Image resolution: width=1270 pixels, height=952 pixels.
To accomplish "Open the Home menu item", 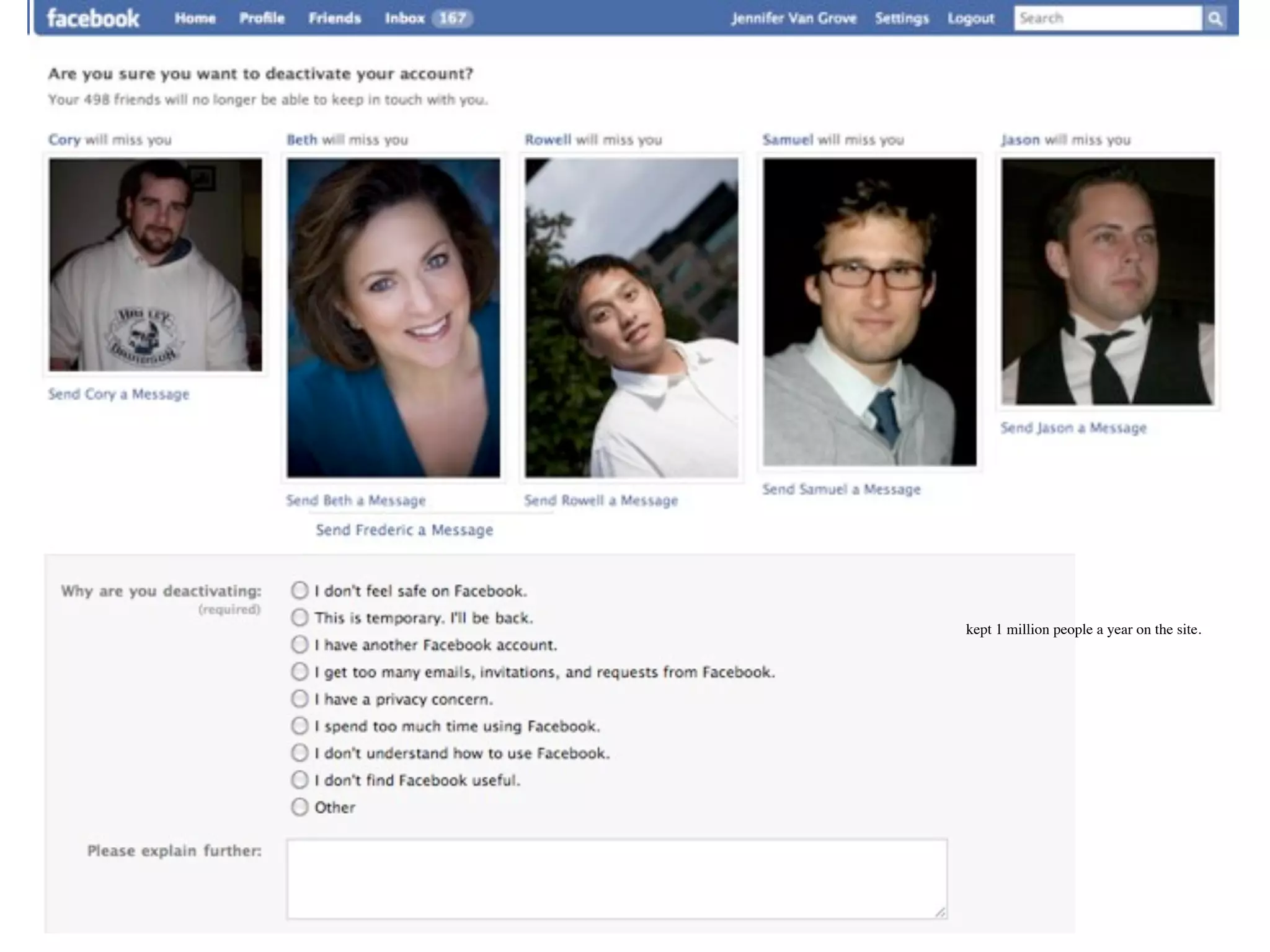I will pyautogui.click(x=195, y=19).
